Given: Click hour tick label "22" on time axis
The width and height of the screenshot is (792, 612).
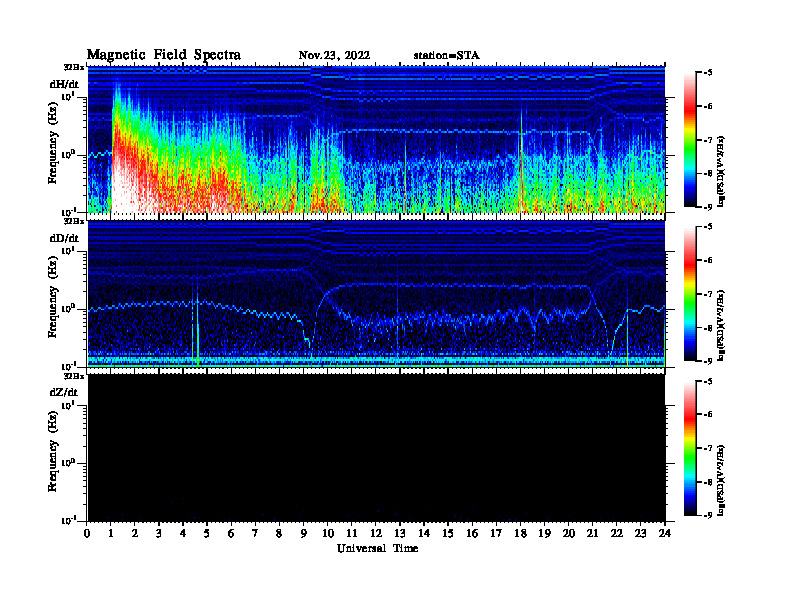Looking at the screenshot, I should pos(616,533).
